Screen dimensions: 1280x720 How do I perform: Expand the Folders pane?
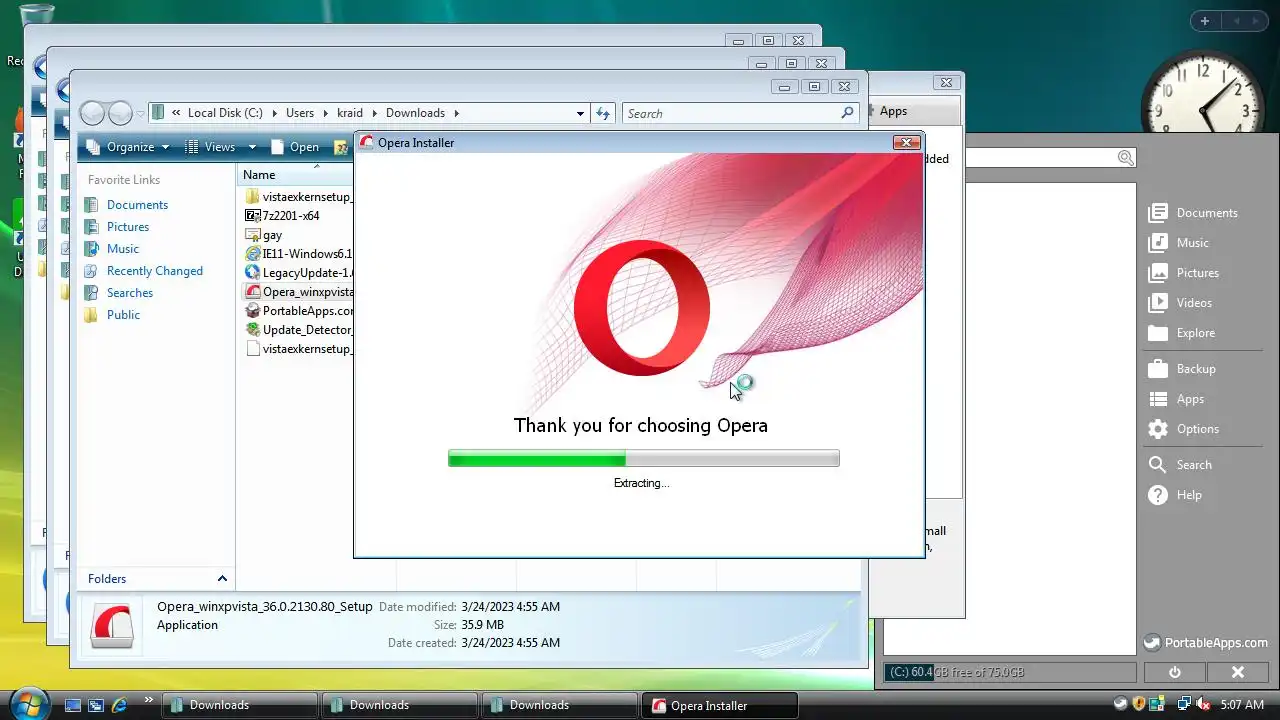point(222,578)
